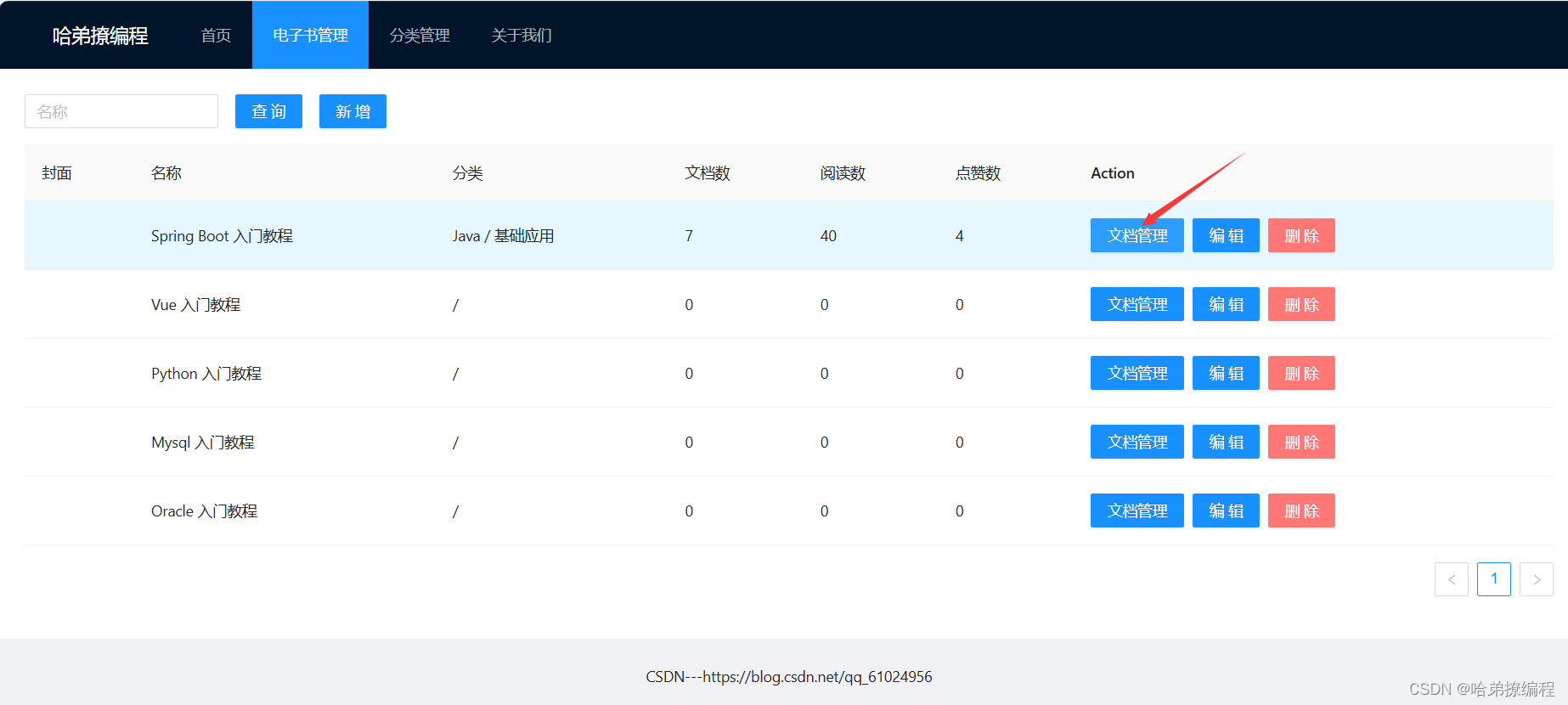Open the 分类管理 menu item
This screenshot has width=1568, height=705.
coord(420,35)
